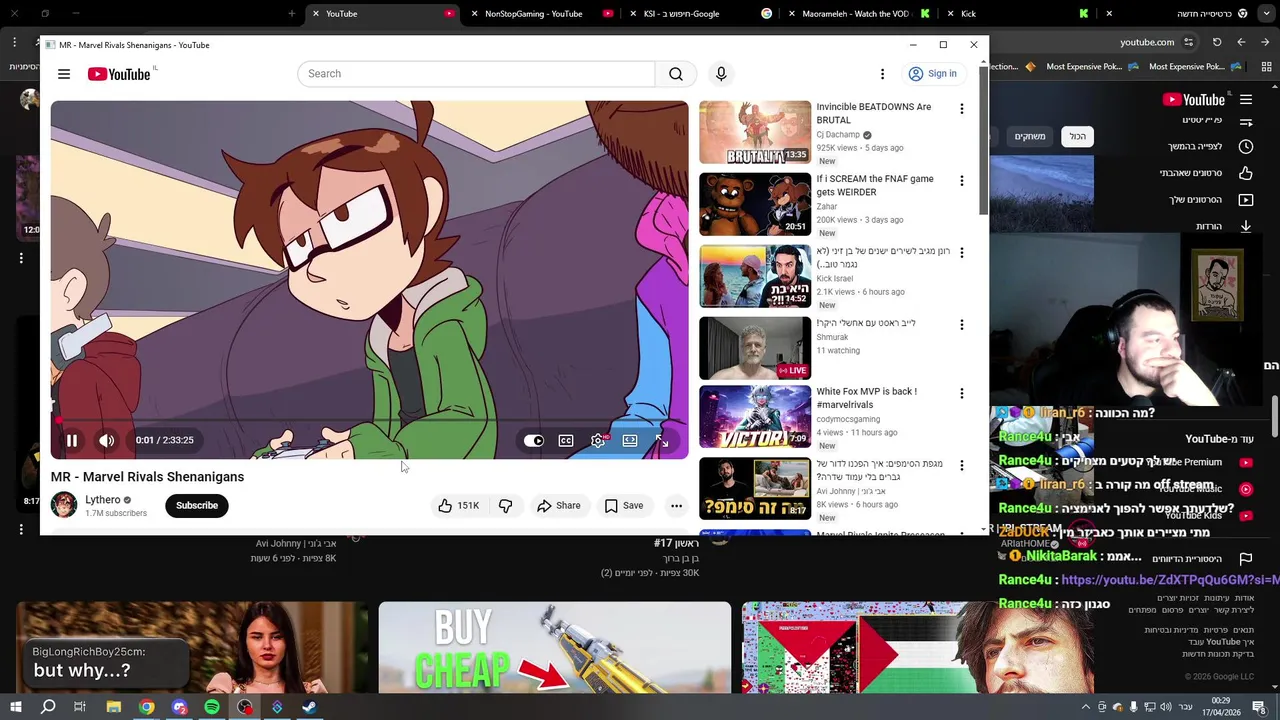Open options for the Shmurak live stream
Screen dimensions: 1280x720
coord(962,325)
